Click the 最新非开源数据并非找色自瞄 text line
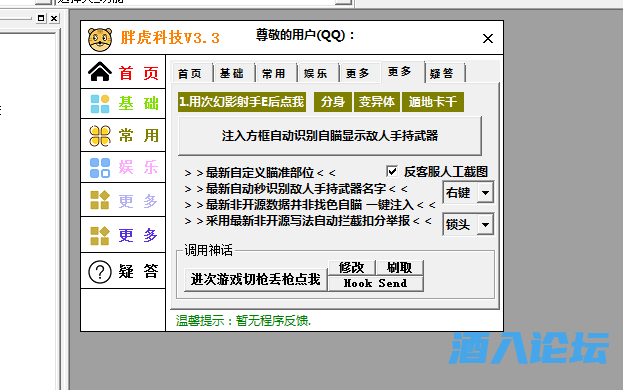This screenshot has height=390, width=623. [x=310, y=205]
